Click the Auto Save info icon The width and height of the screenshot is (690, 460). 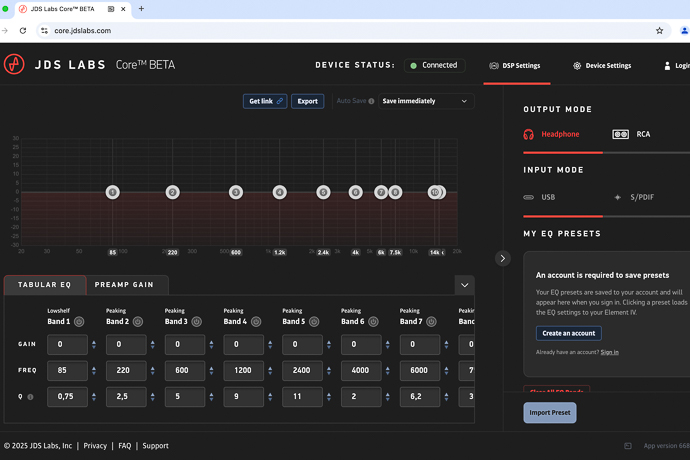click(371, 101)
